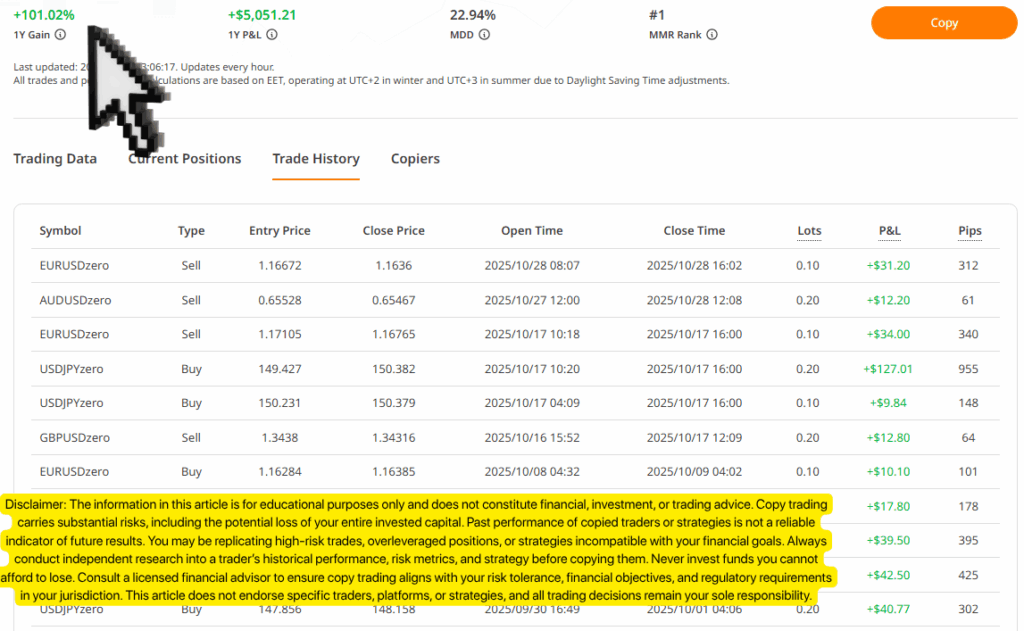Select the GBPUSDzero symbol in the table
Viewport: 1024px width, 631px height.
coord(75,438)
